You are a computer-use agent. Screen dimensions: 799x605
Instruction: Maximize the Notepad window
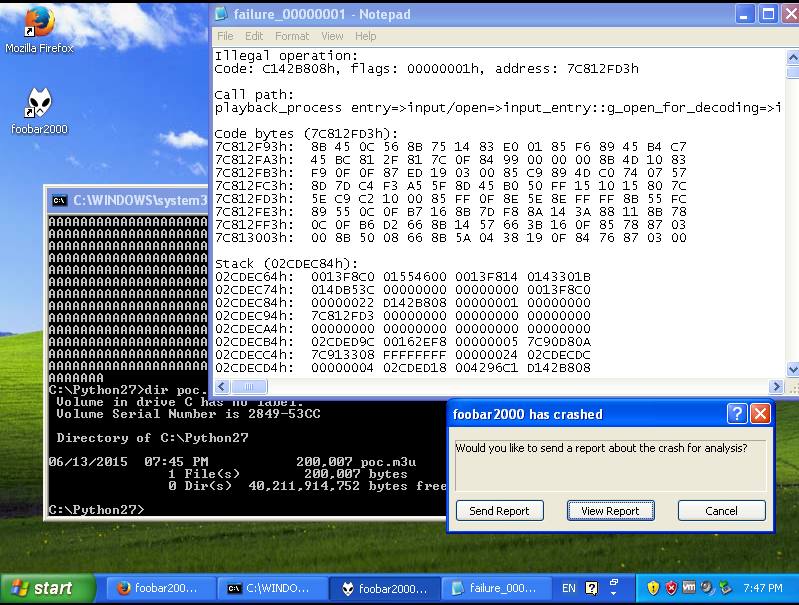[768, 14]
